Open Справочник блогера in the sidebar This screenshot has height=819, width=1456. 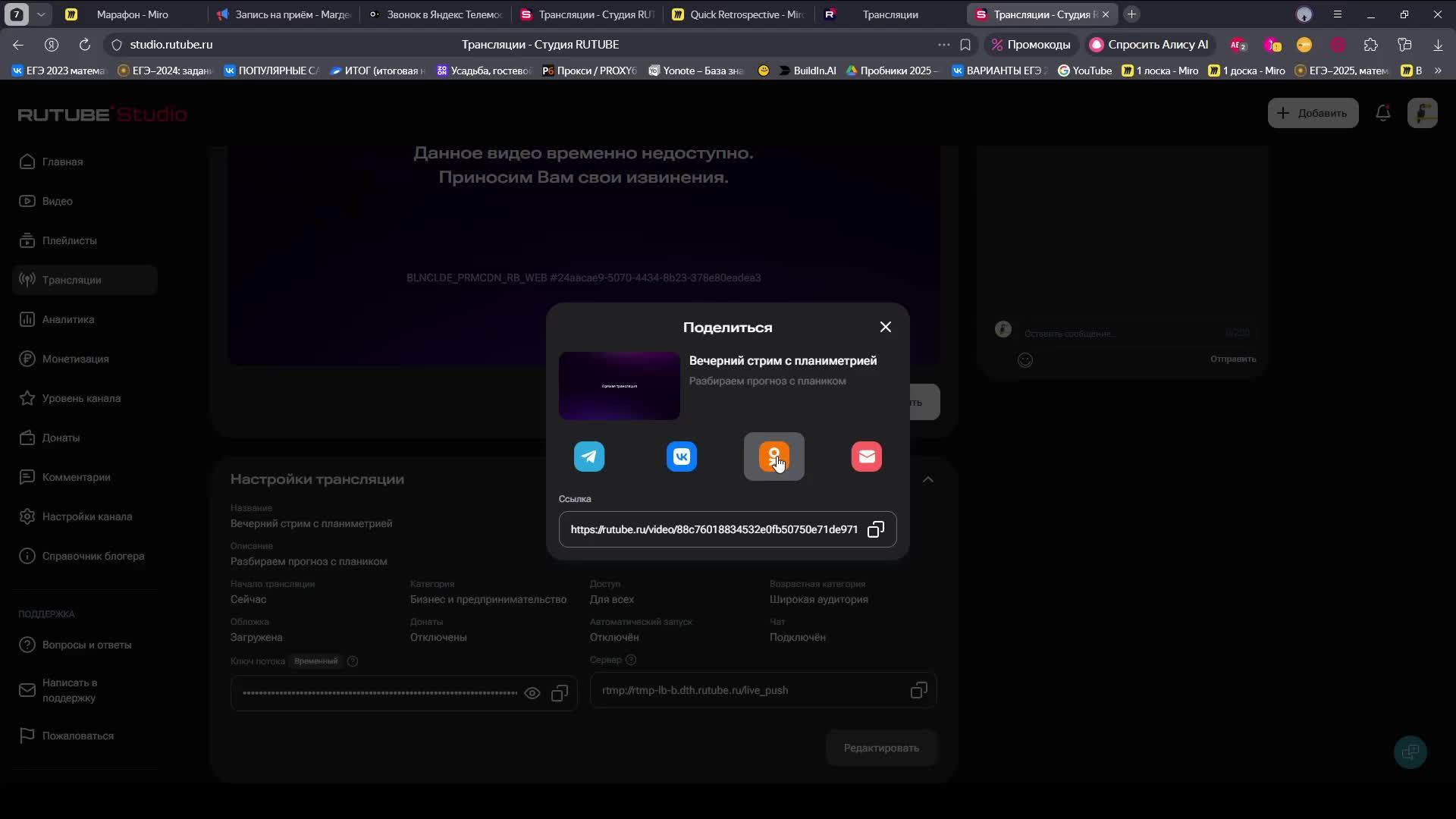85,556
